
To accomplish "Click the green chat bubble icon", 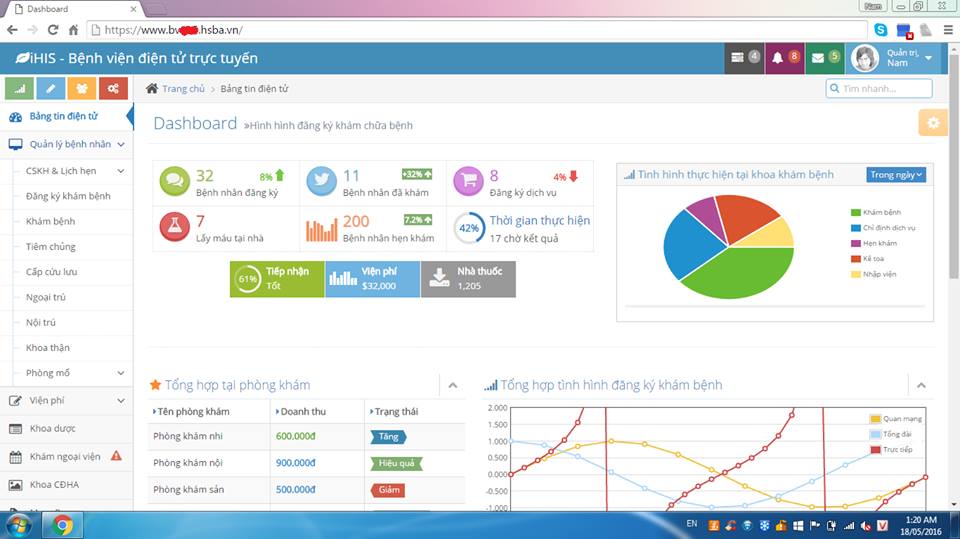I will [174, 181].
